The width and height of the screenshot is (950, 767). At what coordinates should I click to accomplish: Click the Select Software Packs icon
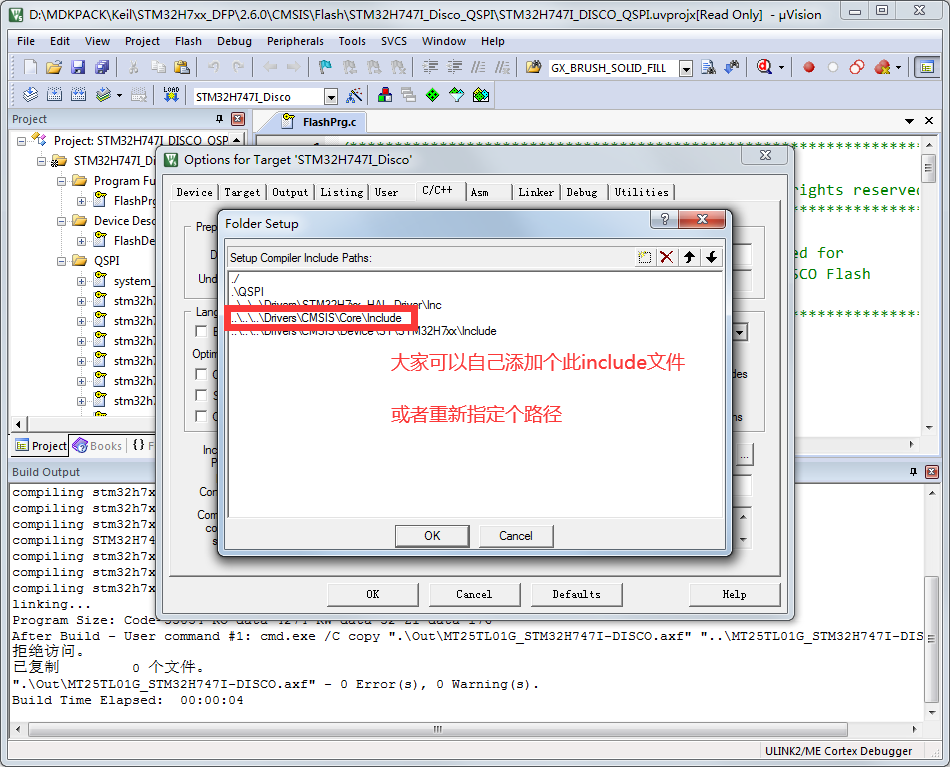pos(456,95)
